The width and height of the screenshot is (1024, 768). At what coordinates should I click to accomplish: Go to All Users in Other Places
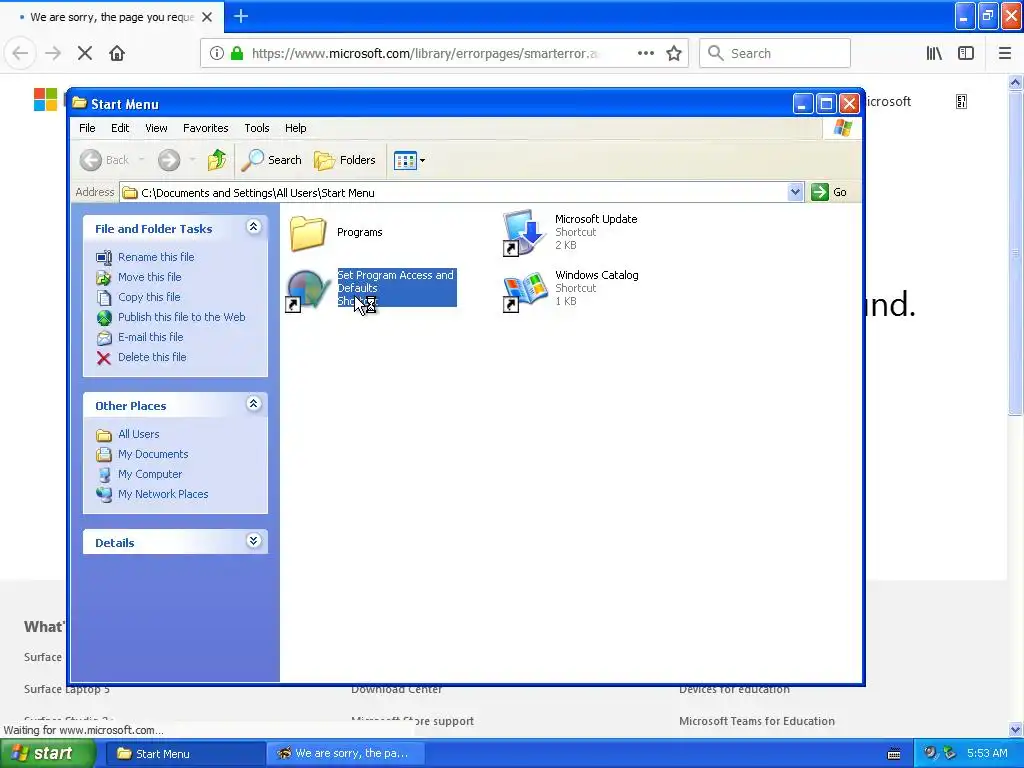coord(127,434)
